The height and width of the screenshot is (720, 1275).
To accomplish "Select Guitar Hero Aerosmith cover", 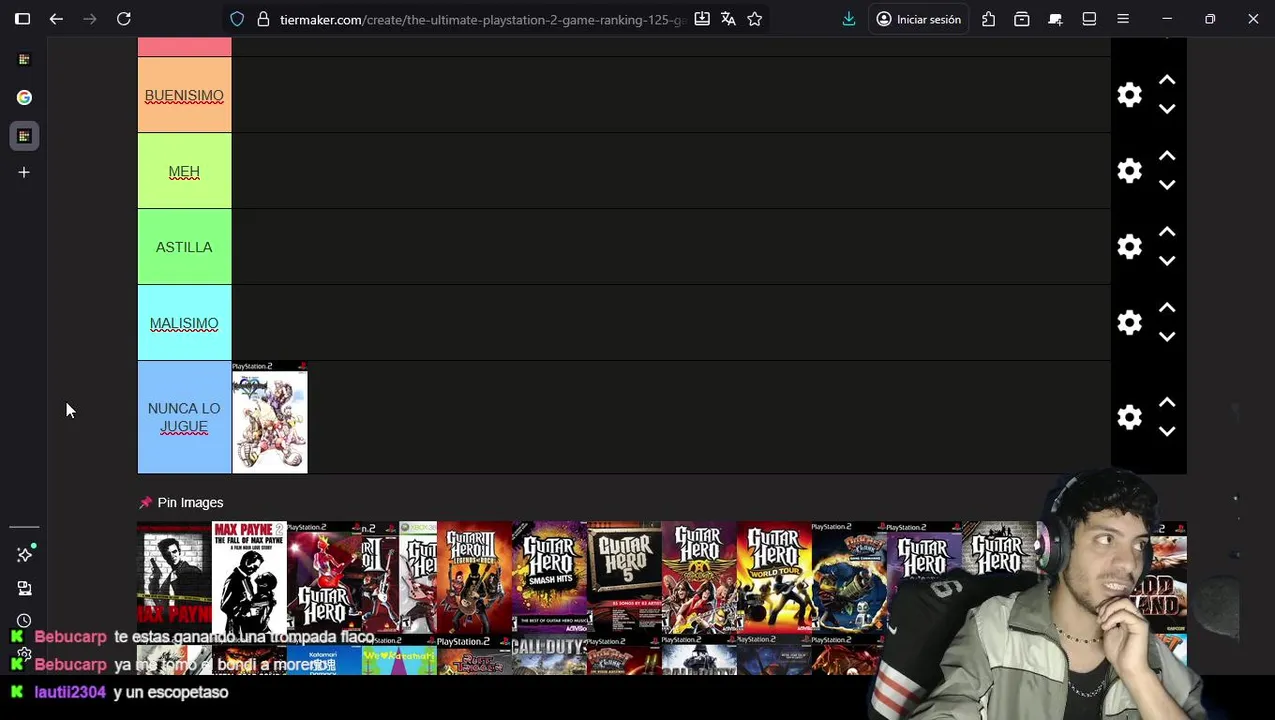I will (699, 577).
